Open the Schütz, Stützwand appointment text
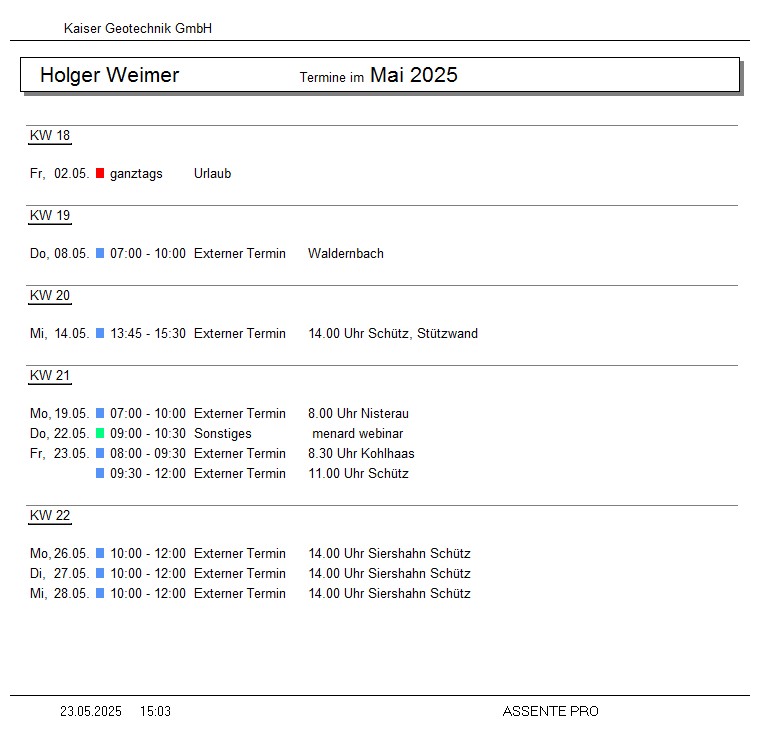 pyautogui.click(x=392, y=333)
